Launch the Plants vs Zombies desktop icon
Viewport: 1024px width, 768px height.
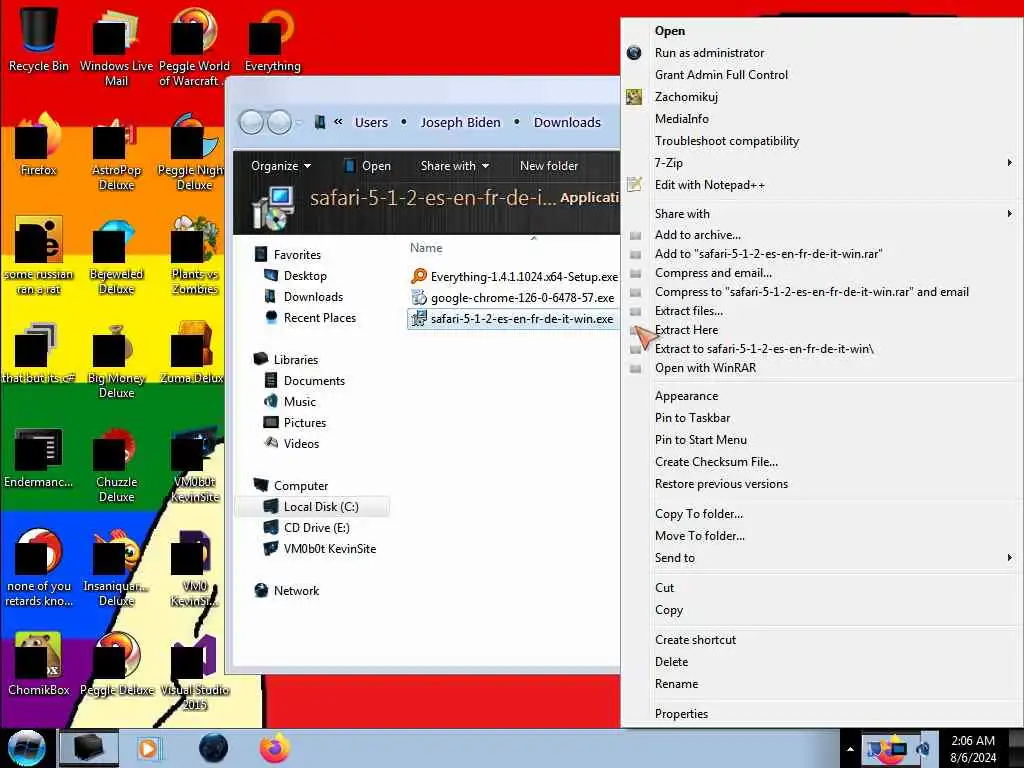[195, 255]
